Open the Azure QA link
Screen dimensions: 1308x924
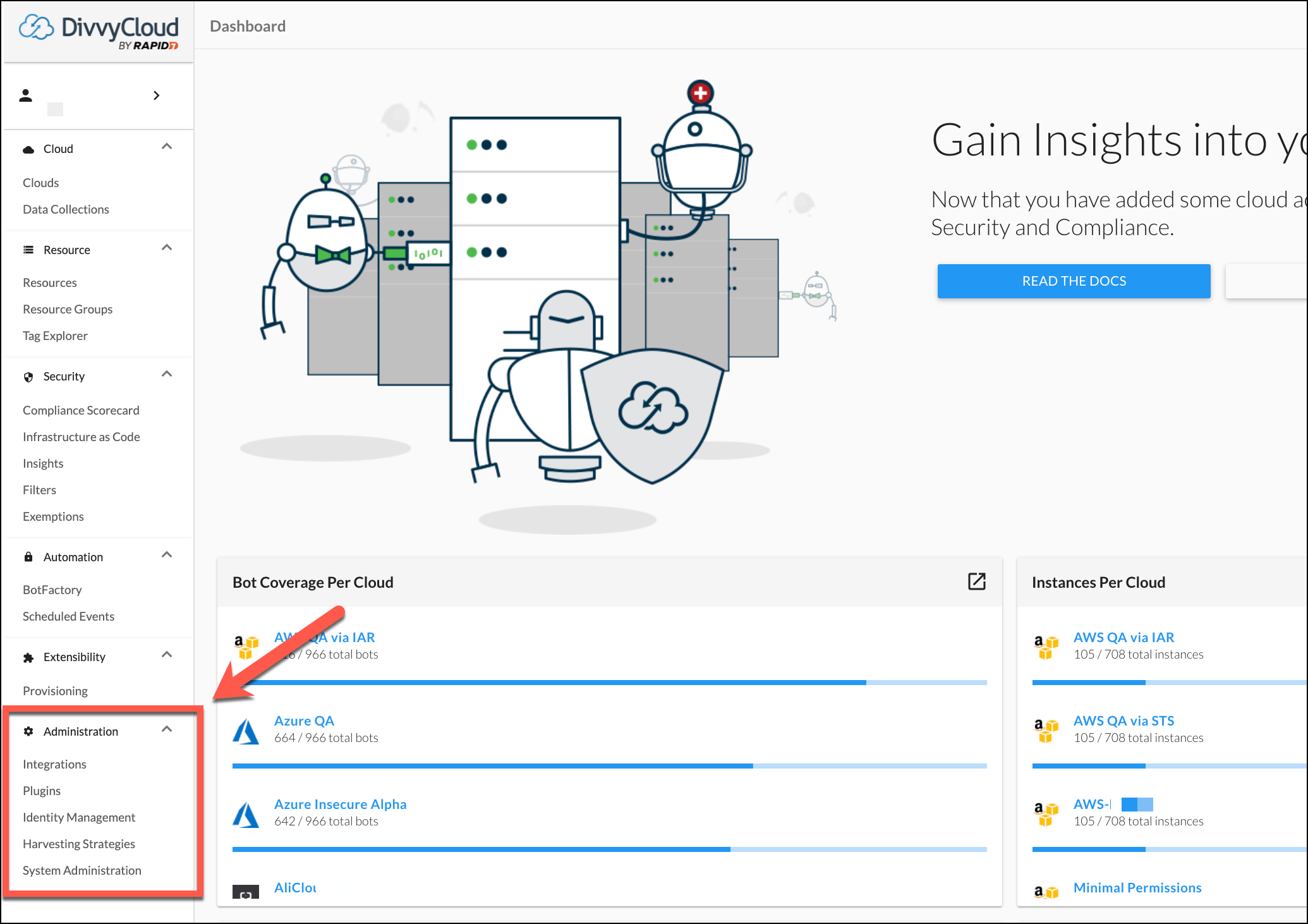pos(304,720)
